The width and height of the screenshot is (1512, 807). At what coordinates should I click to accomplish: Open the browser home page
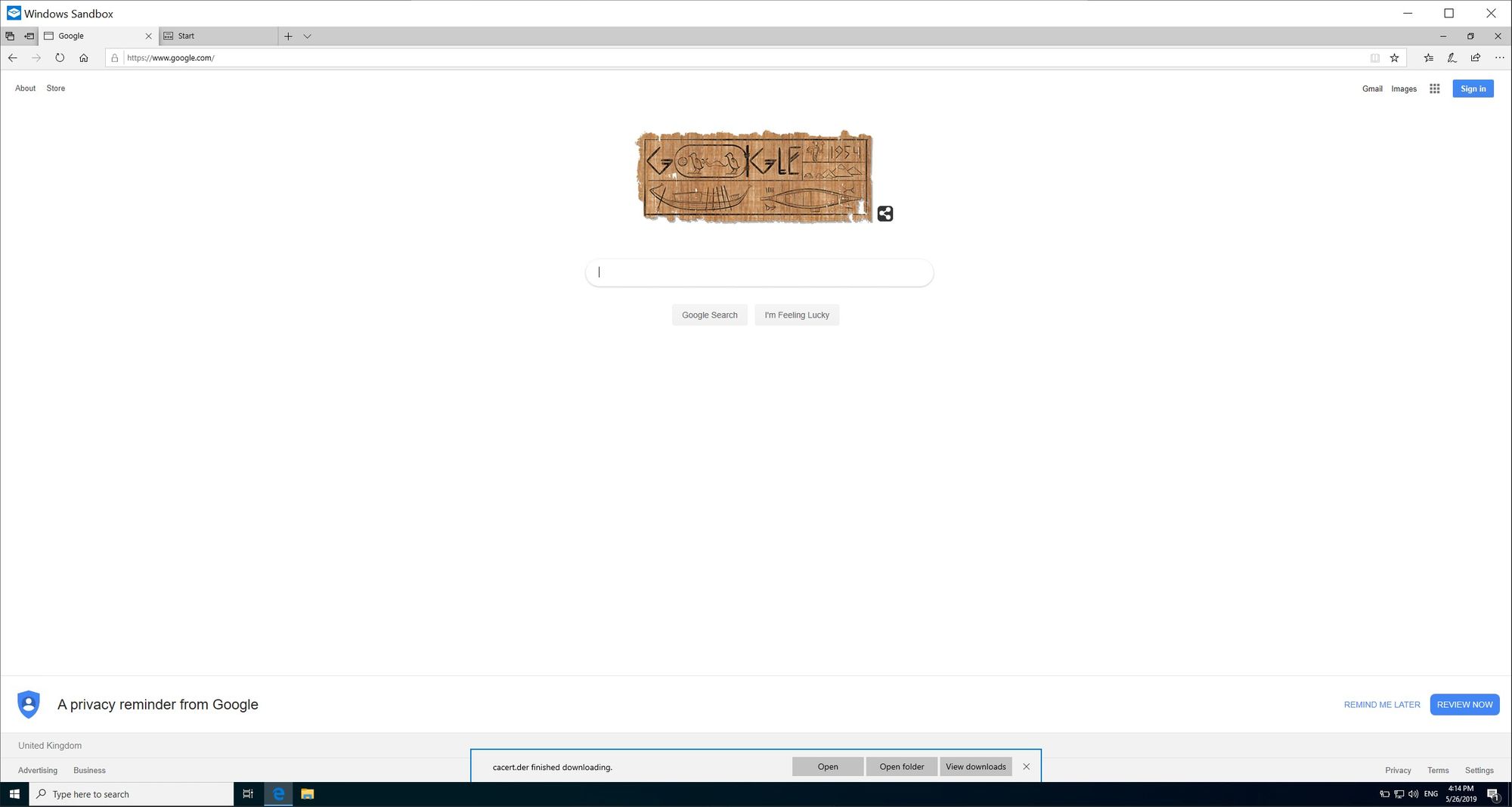tap(84, 57)
